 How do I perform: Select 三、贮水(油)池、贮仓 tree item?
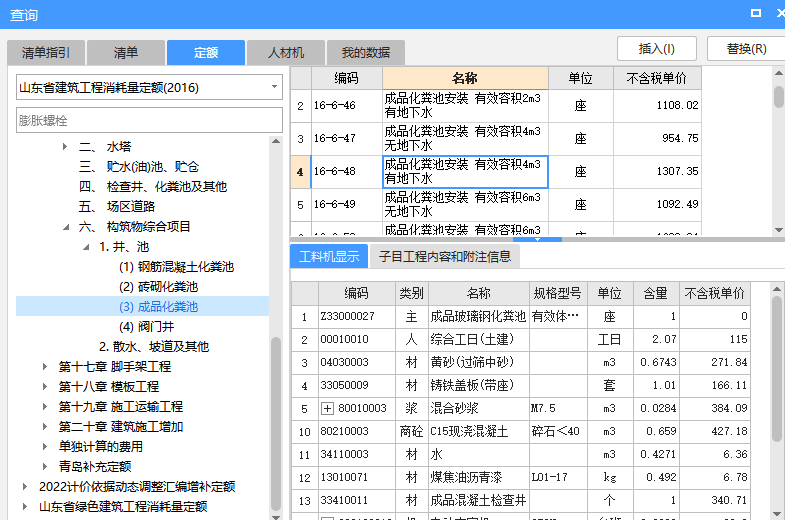(x=139, y=167)
